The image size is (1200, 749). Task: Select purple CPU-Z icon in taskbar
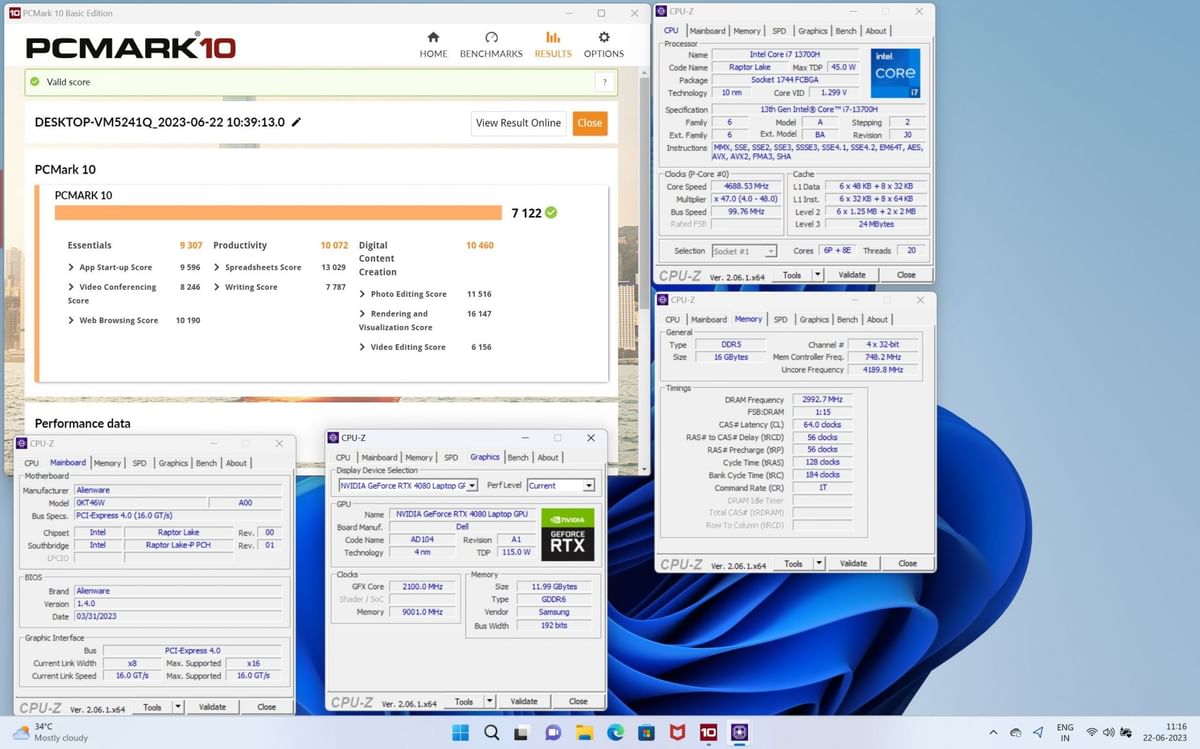[x=740, y=732]
